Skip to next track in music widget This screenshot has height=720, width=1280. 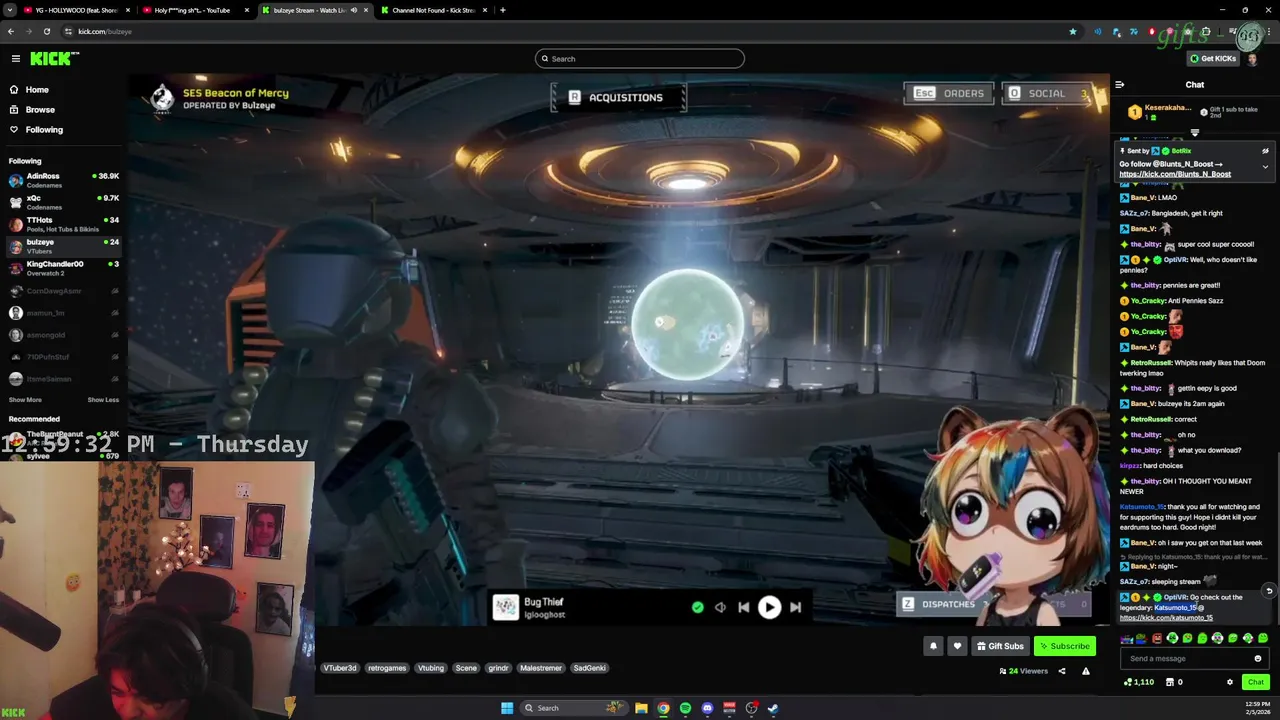(795, 607)
